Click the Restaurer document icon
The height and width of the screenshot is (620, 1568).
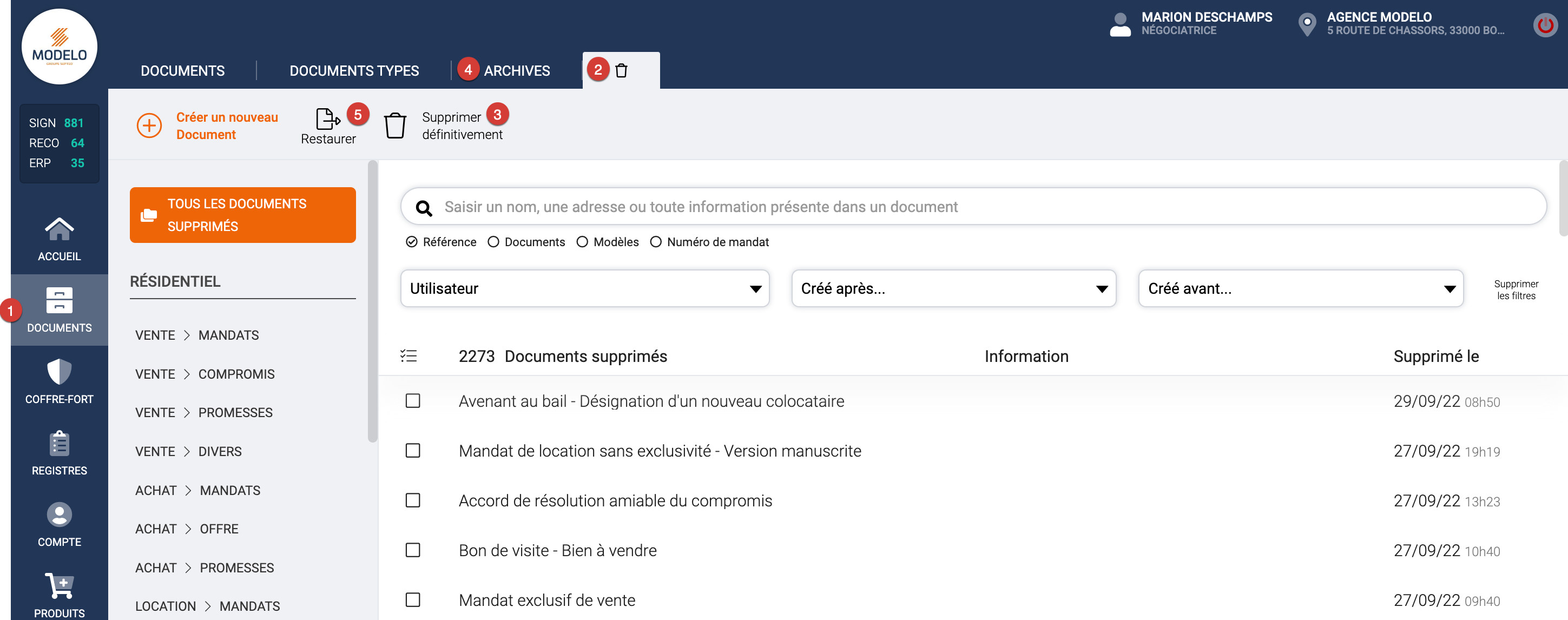[x=327, y=118]
